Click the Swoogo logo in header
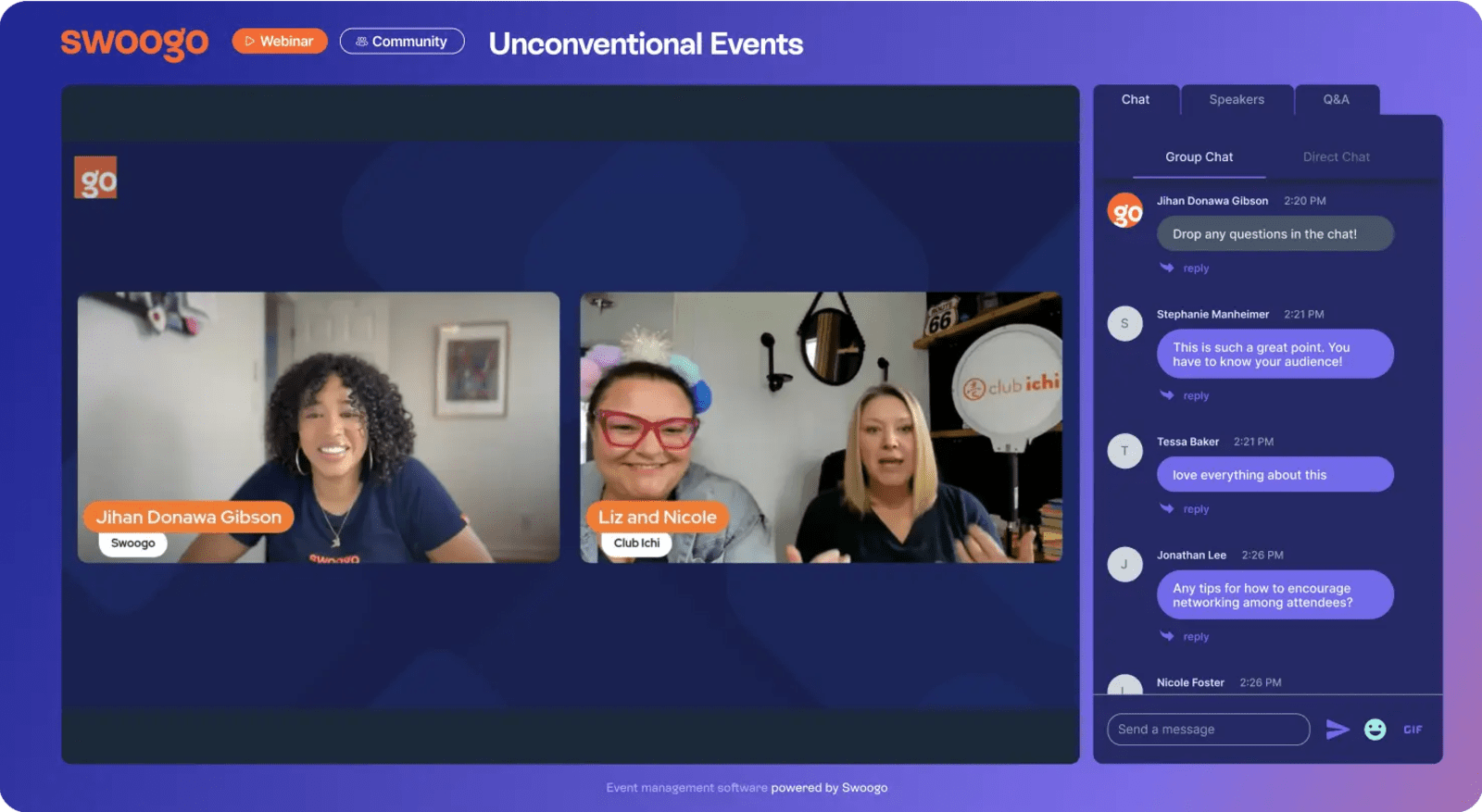The height and width of the screenshot is (812, 1482). pos(134,43)
